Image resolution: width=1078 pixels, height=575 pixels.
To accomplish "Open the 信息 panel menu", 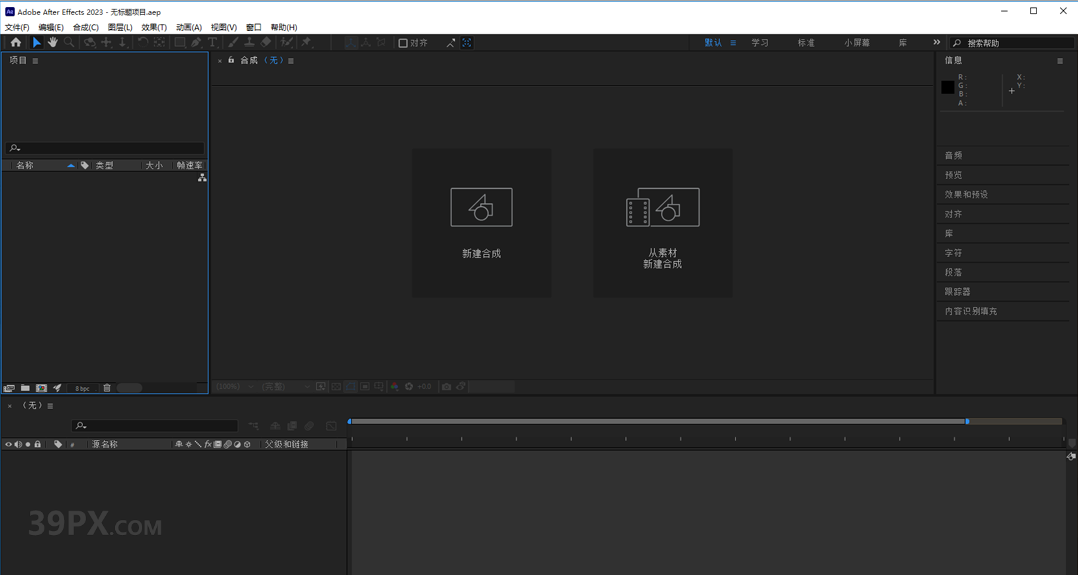I will 1059,61.
